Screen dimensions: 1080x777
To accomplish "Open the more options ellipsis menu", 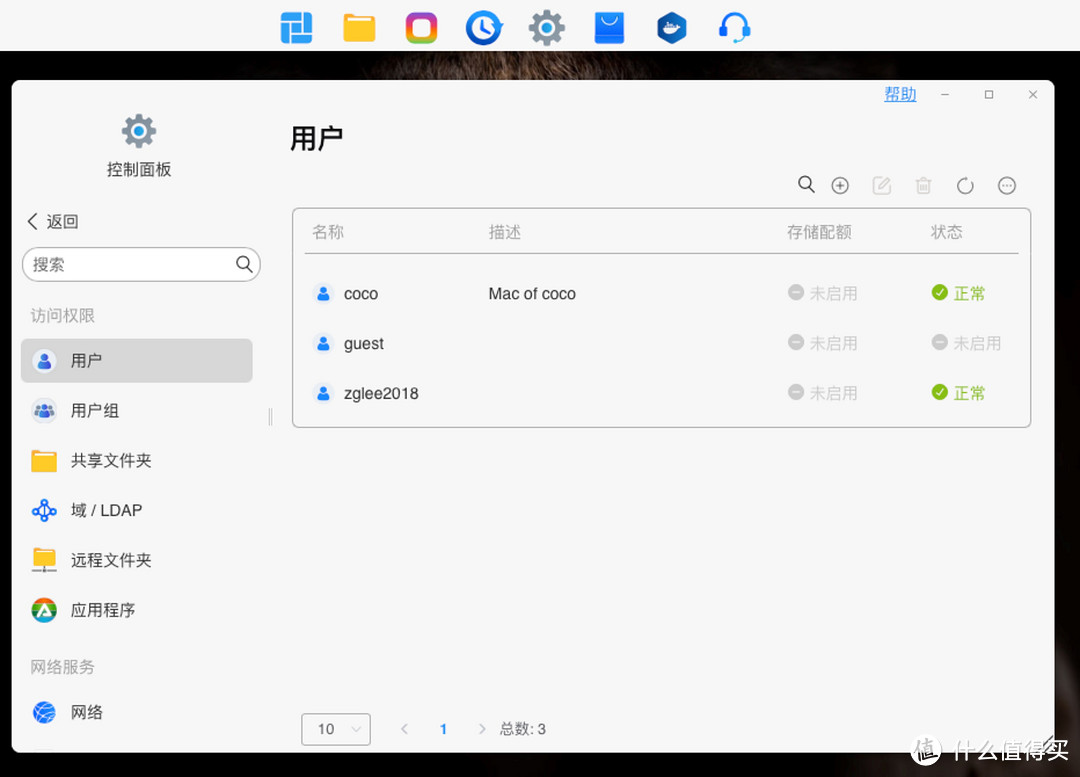I will tap(1007, 185).
